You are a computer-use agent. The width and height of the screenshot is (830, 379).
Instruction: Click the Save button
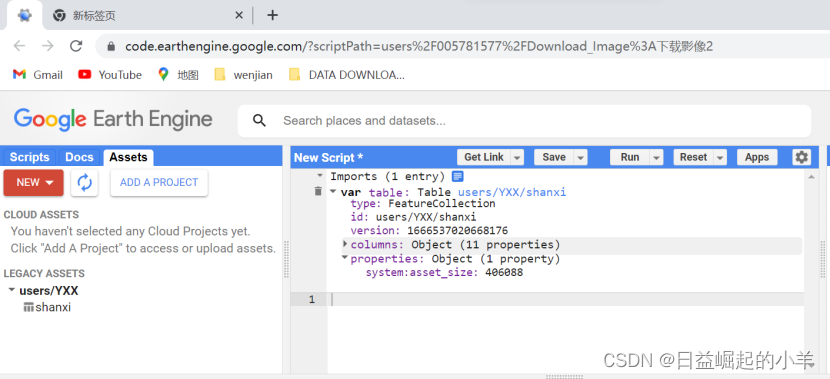pyautogui.click(x=554, y=157)
